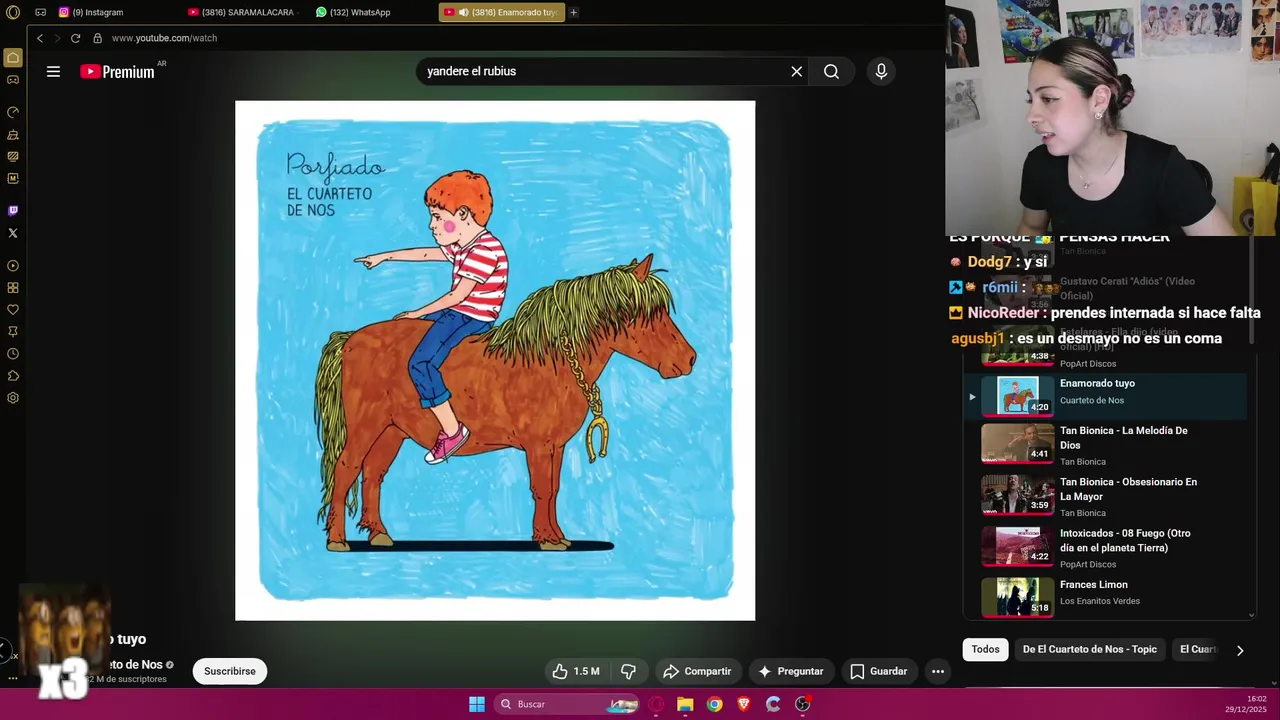
Task: Play Enamorado tuyo in the playlist
Action: click(1106, 395)
